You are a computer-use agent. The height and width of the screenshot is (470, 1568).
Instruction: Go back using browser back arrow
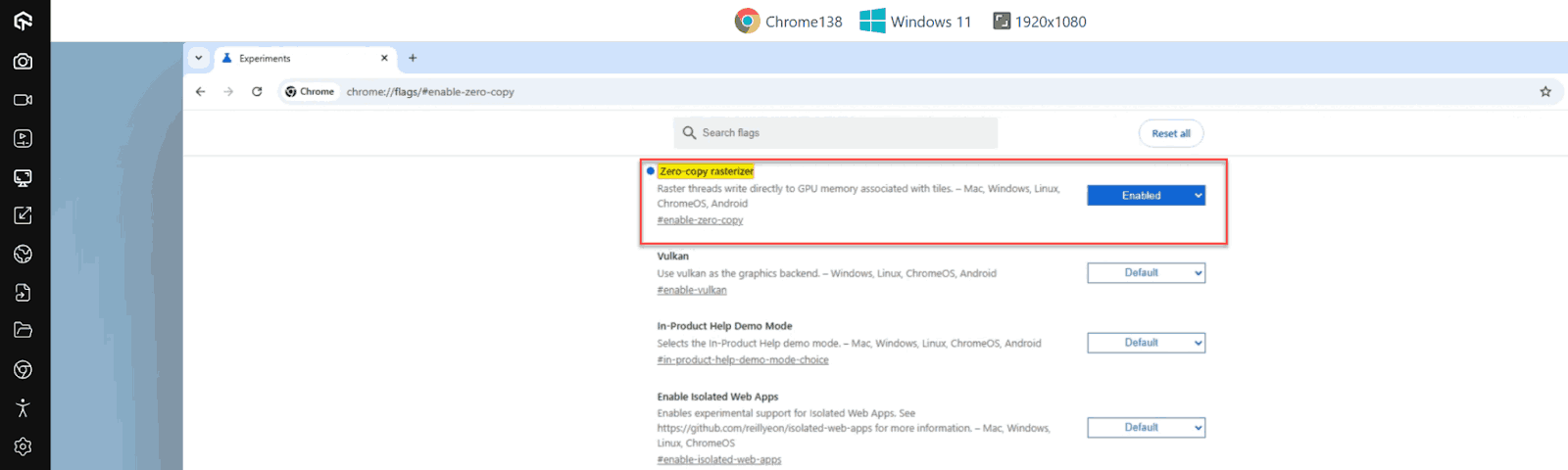[x=201, y=92]
